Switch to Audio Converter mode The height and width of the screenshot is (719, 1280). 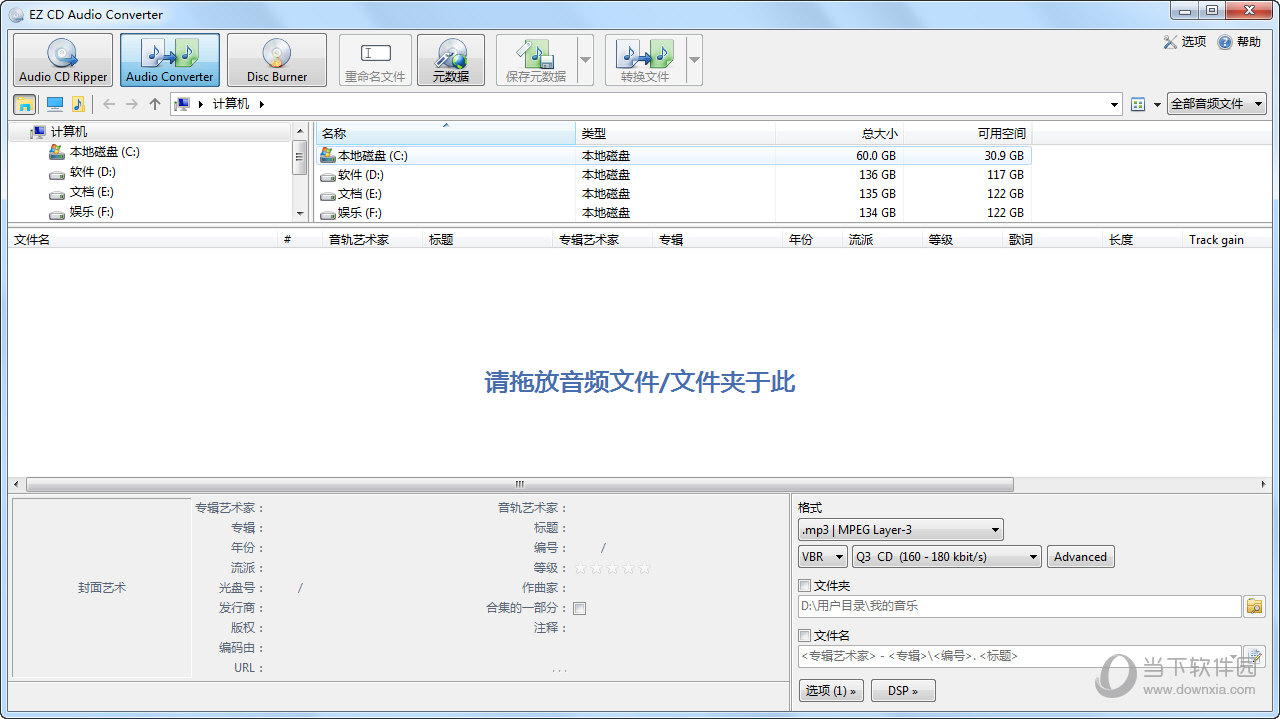[170, 60]
